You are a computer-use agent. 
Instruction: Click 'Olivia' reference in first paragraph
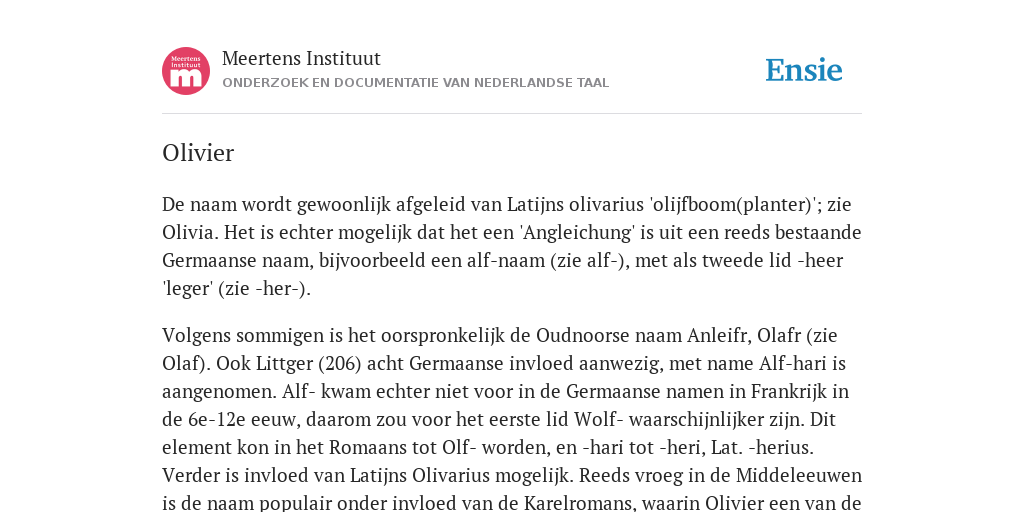point(187,232)
